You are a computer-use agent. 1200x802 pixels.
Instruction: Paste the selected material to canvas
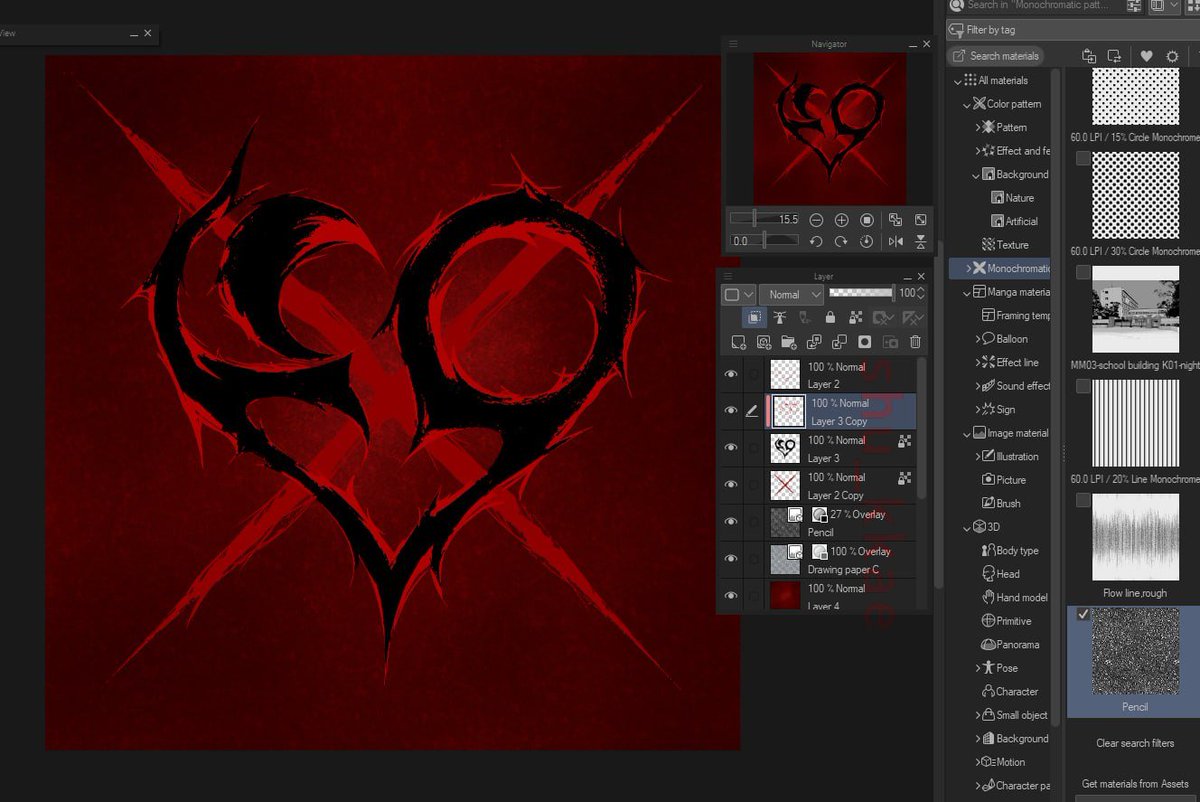[1088, 56]
